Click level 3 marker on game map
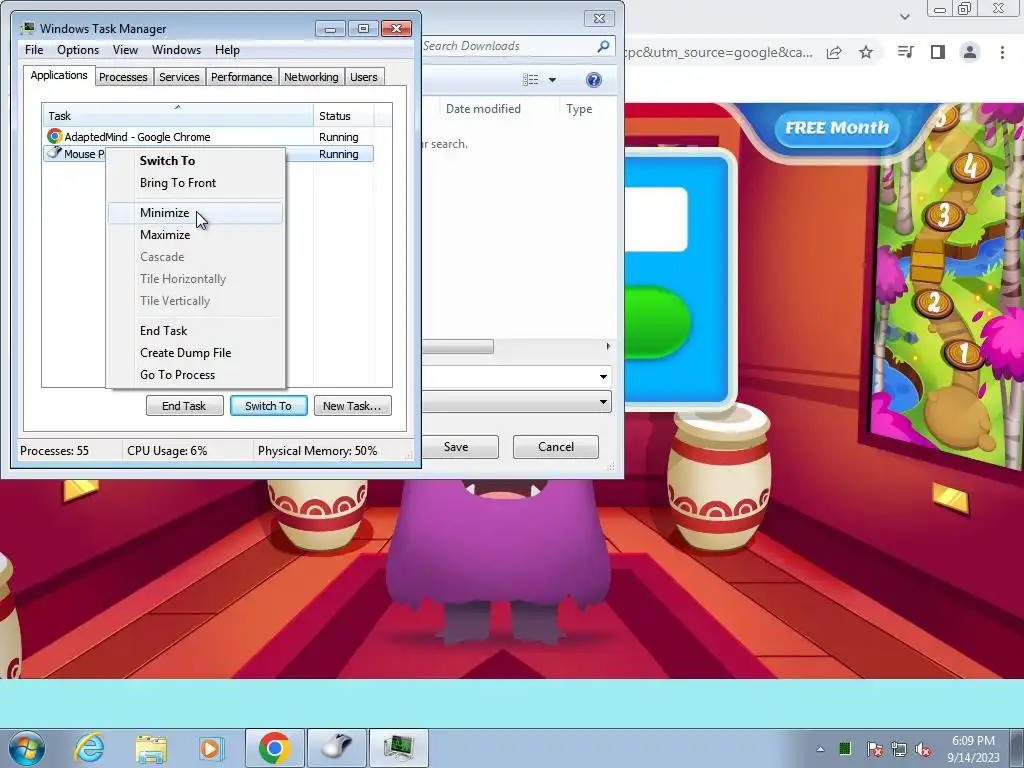Viewport: 1024px width, 768px height. click(944, 215)
